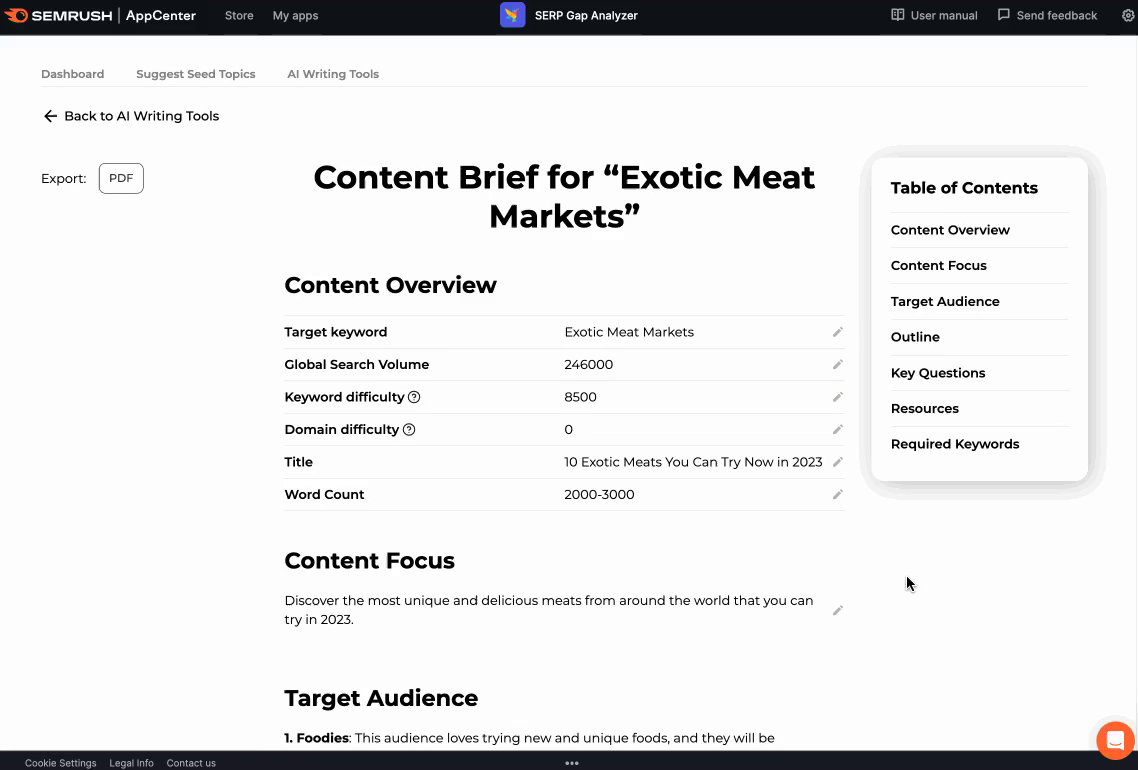Screen dimensions: 1138x770
Task: Click the 'Content Brief for Exotic Meat Markets' heading
Action: coord(564,197)
